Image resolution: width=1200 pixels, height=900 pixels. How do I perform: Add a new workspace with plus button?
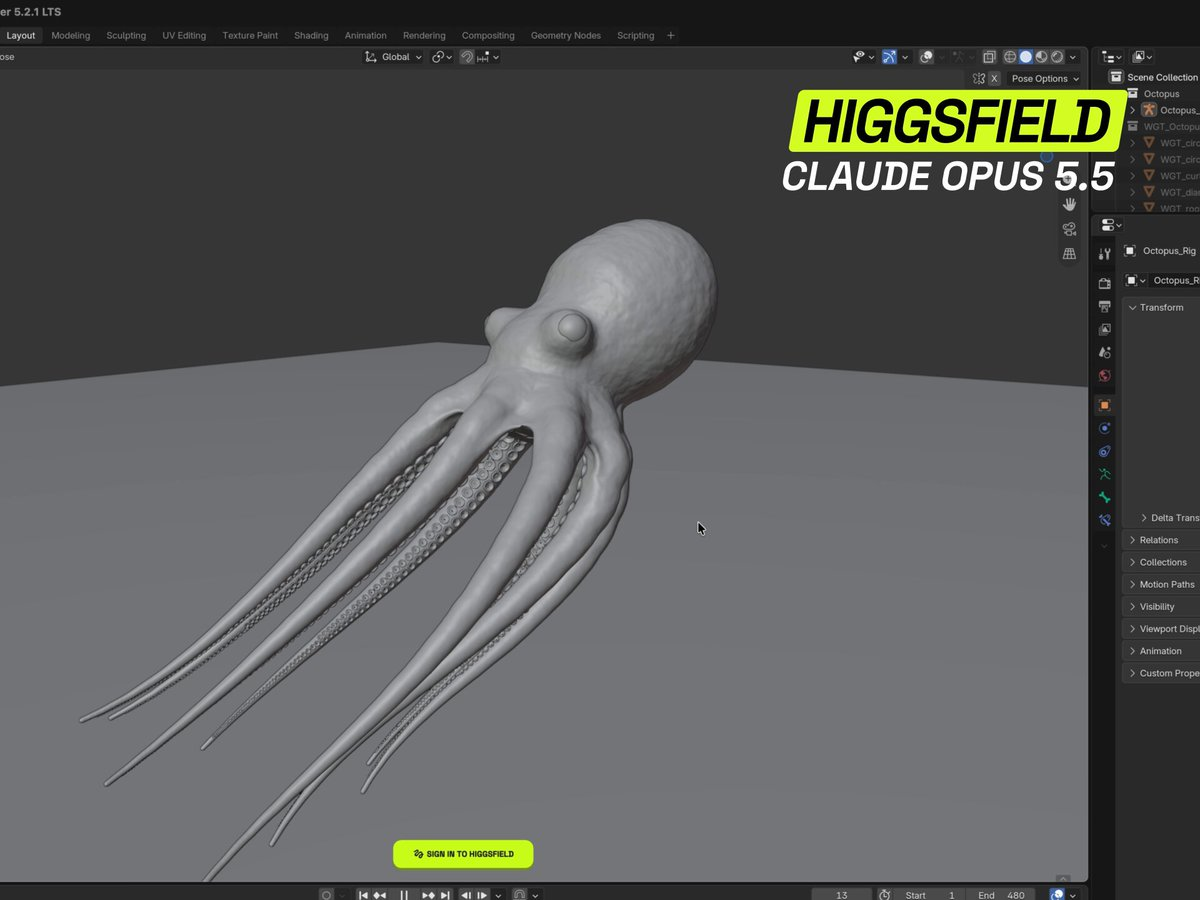coord(670,35)
